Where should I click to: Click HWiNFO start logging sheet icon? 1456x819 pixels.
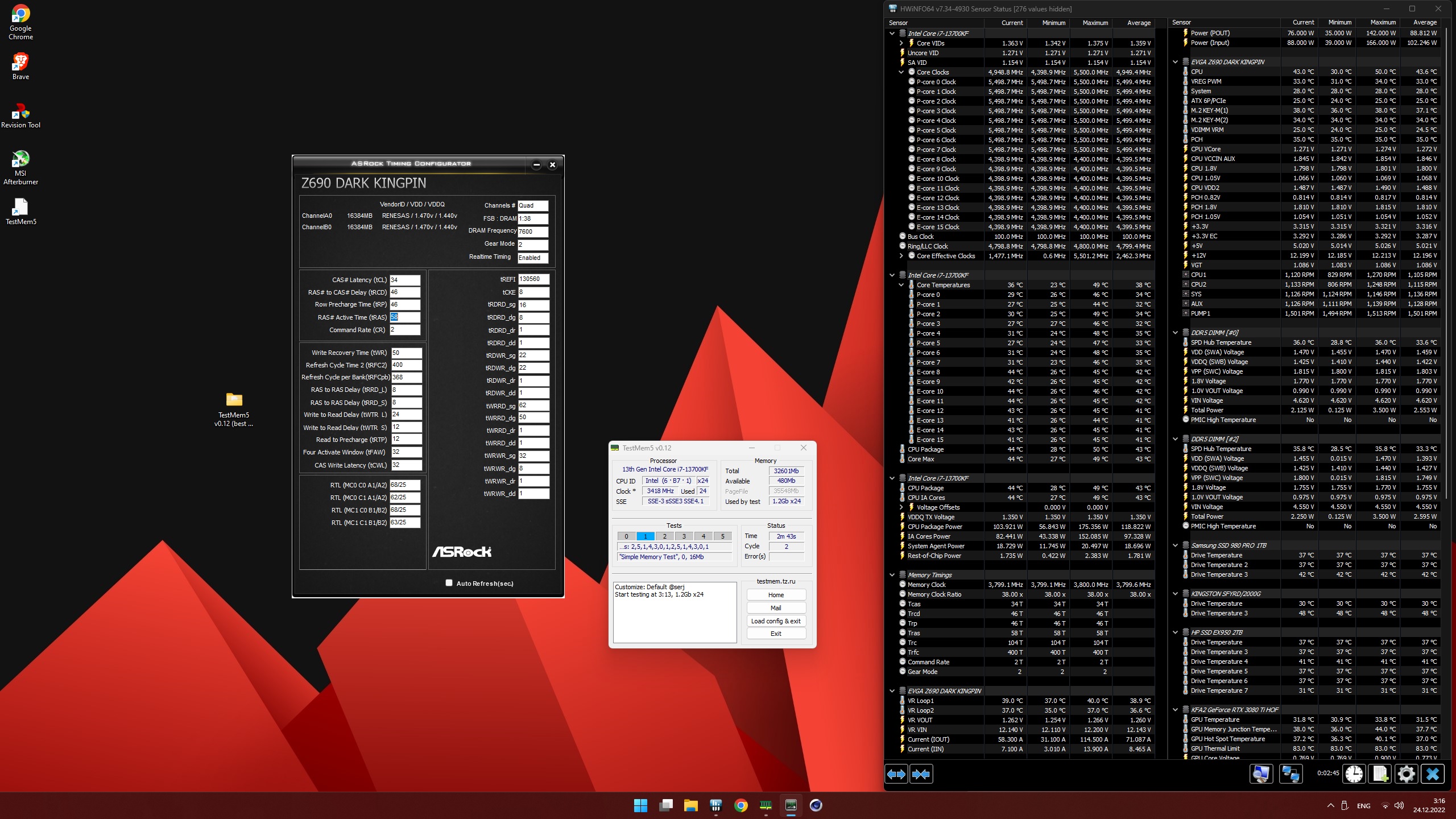1380,774
